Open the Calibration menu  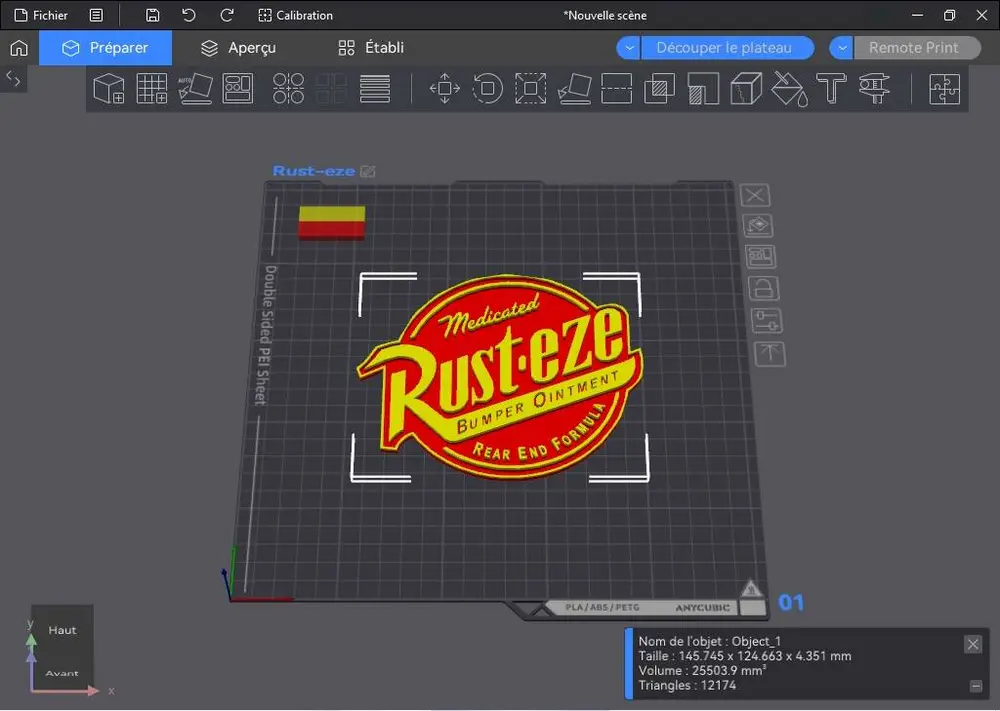tap(295, 15)
